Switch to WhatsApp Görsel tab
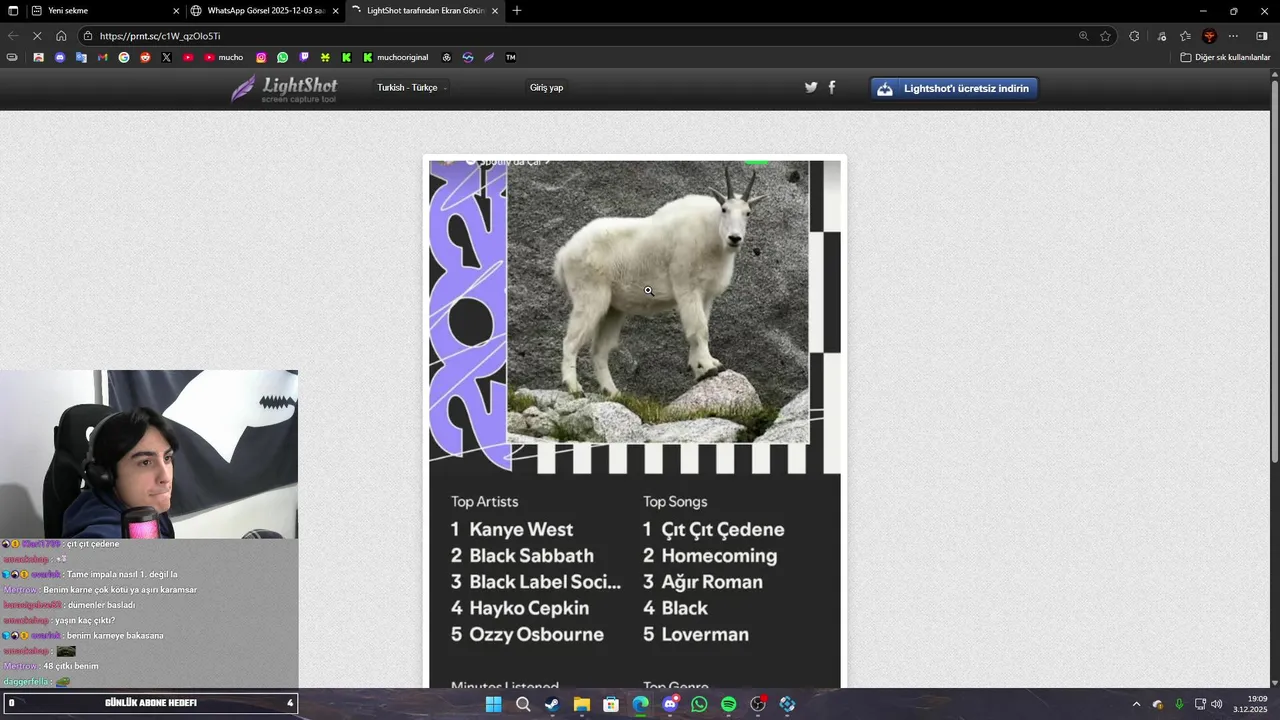 tap(266, 11)
